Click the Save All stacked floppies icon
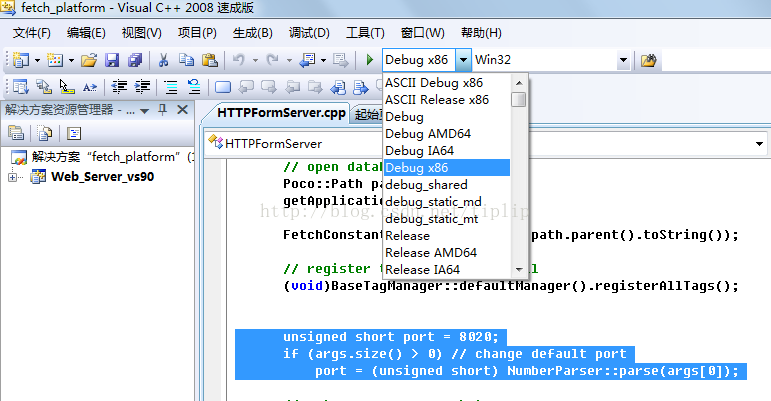Screen dimensions: 771x401 tap(135, 60)
